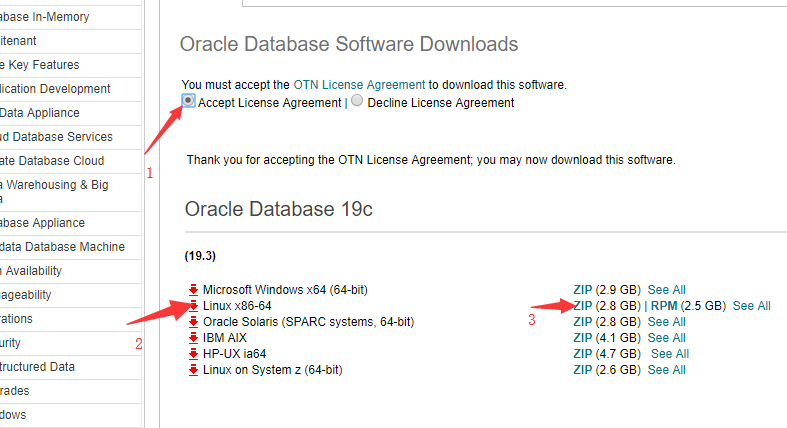Download the Linux x86-64 ZIP file

583,306
